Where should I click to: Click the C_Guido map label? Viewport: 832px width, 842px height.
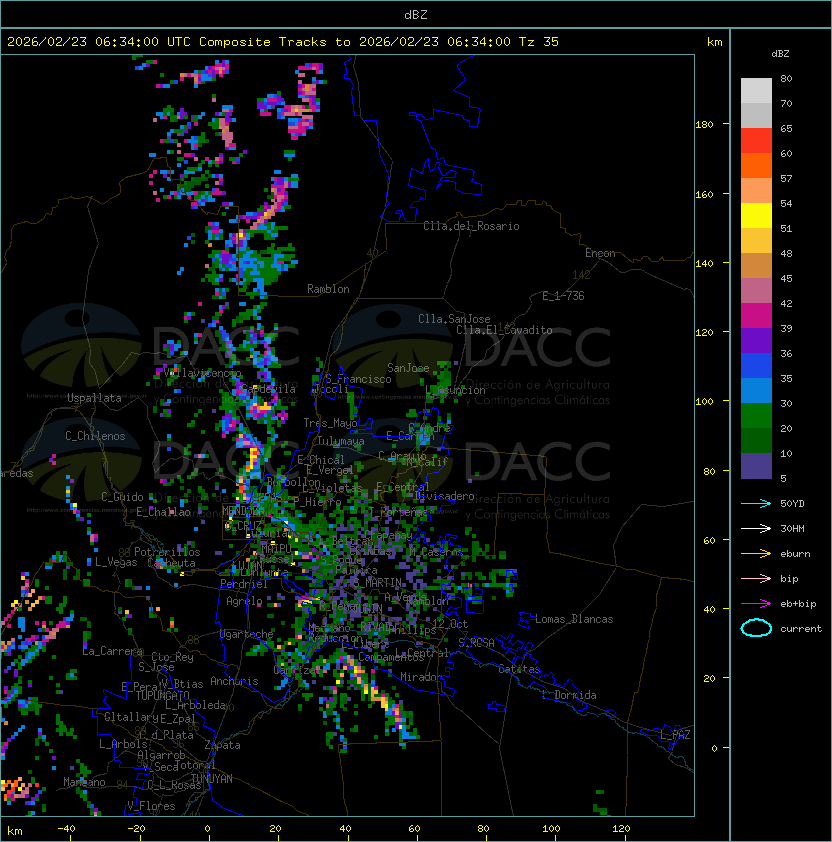(122, 497)
